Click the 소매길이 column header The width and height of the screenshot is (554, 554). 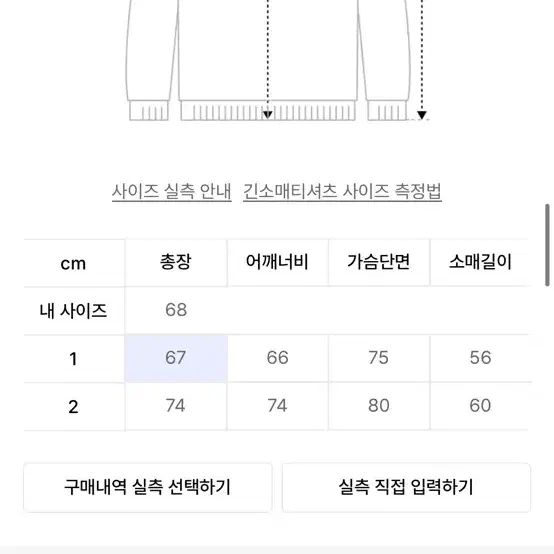(x=481, y=263)
